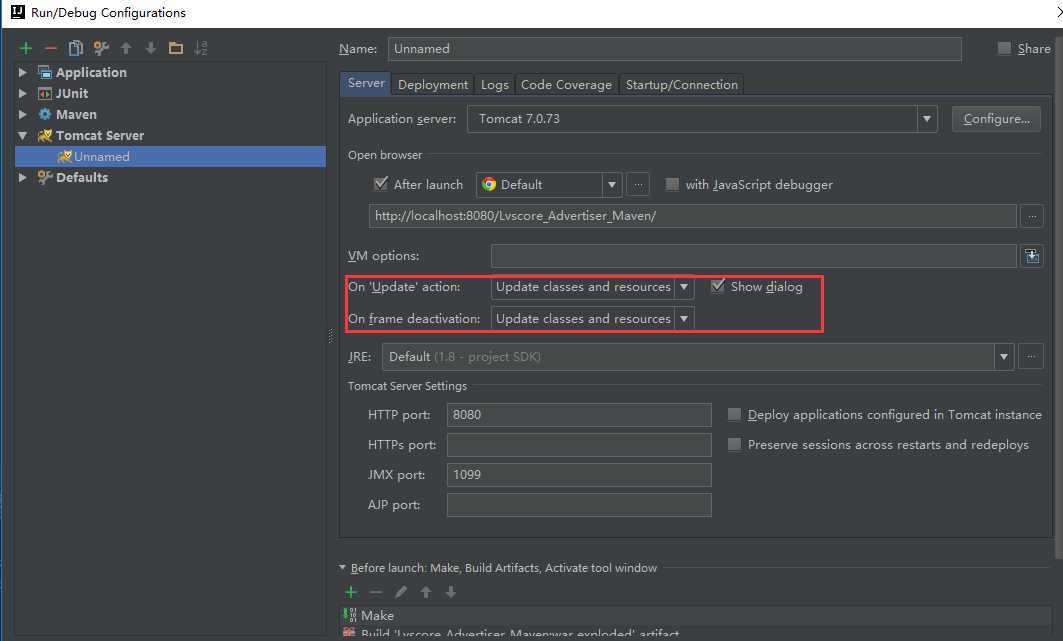
Task: Add new configuration with green plus icon
Action: pos(26,48)
